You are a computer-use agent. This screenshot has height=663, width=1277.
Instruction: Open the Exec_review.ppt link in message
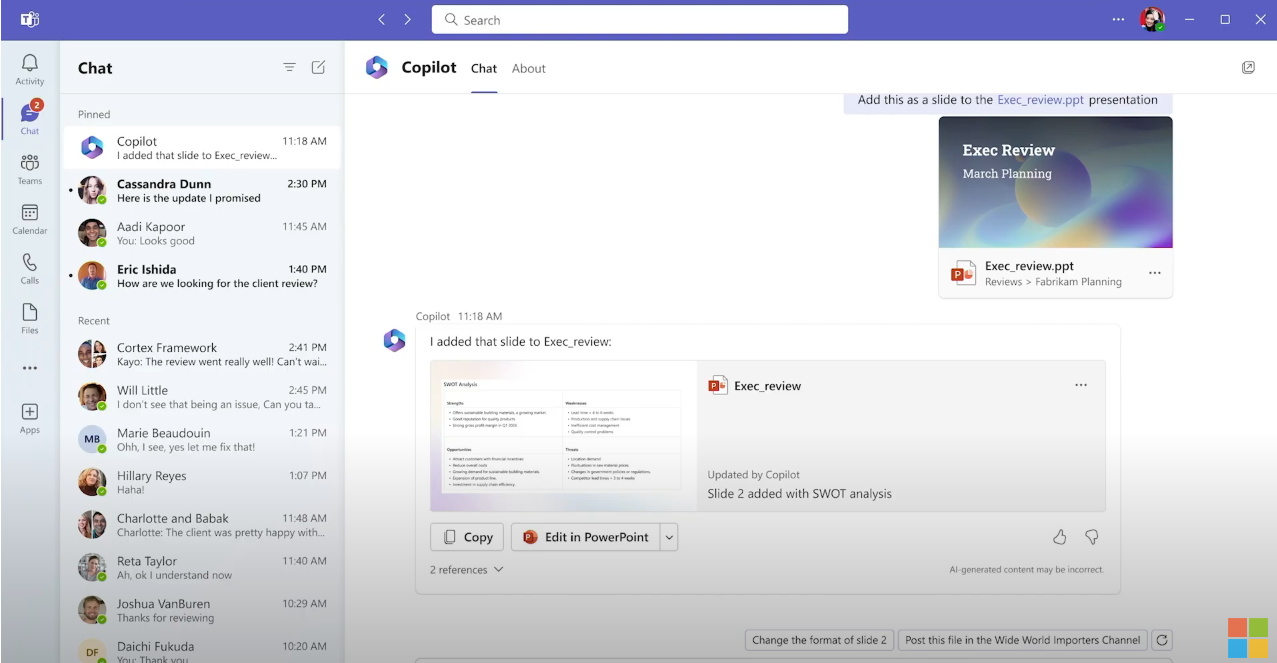pyautogui.click(x=1040, y=100)
